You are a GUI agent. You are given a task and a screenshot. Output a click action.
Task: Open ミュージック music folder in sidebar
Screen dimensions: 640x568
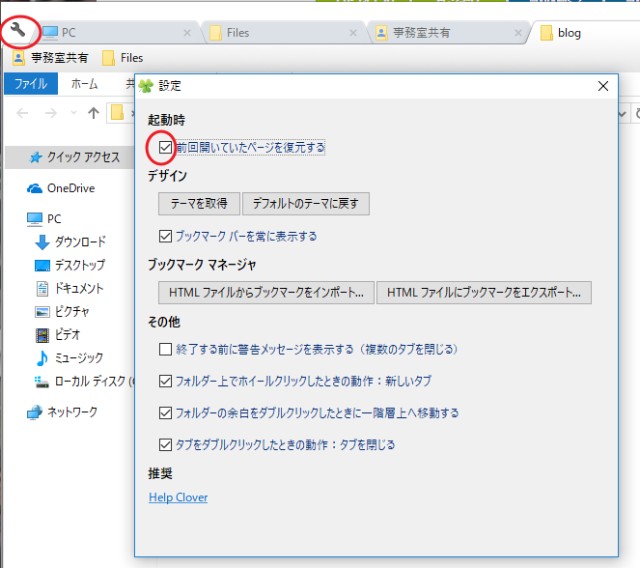(x=42, y=358)
